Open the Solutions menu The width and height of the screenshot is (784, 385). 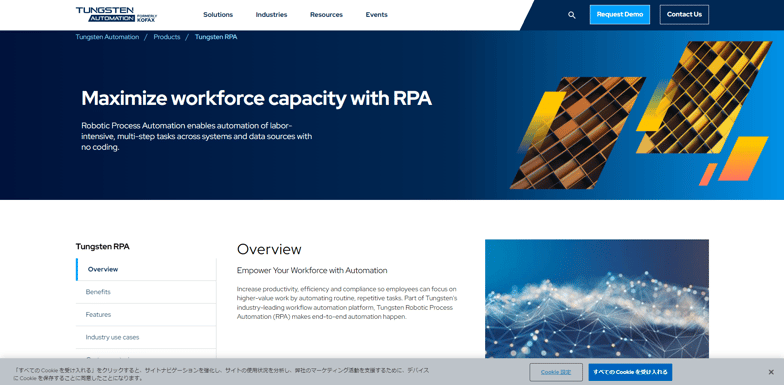coord(218,14)
